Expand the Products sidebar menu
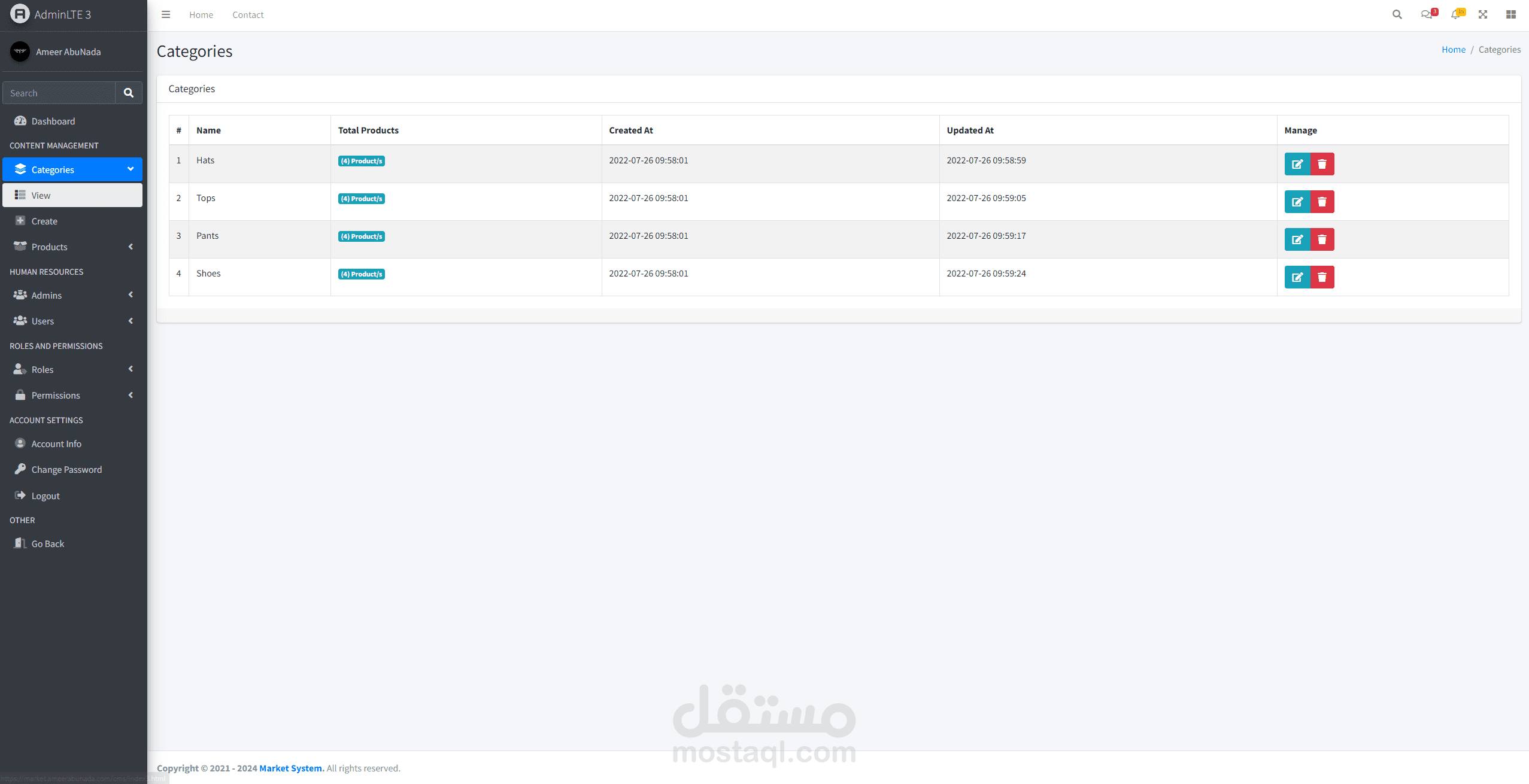This screenshot has height=784, width=1529. (72, 247)
